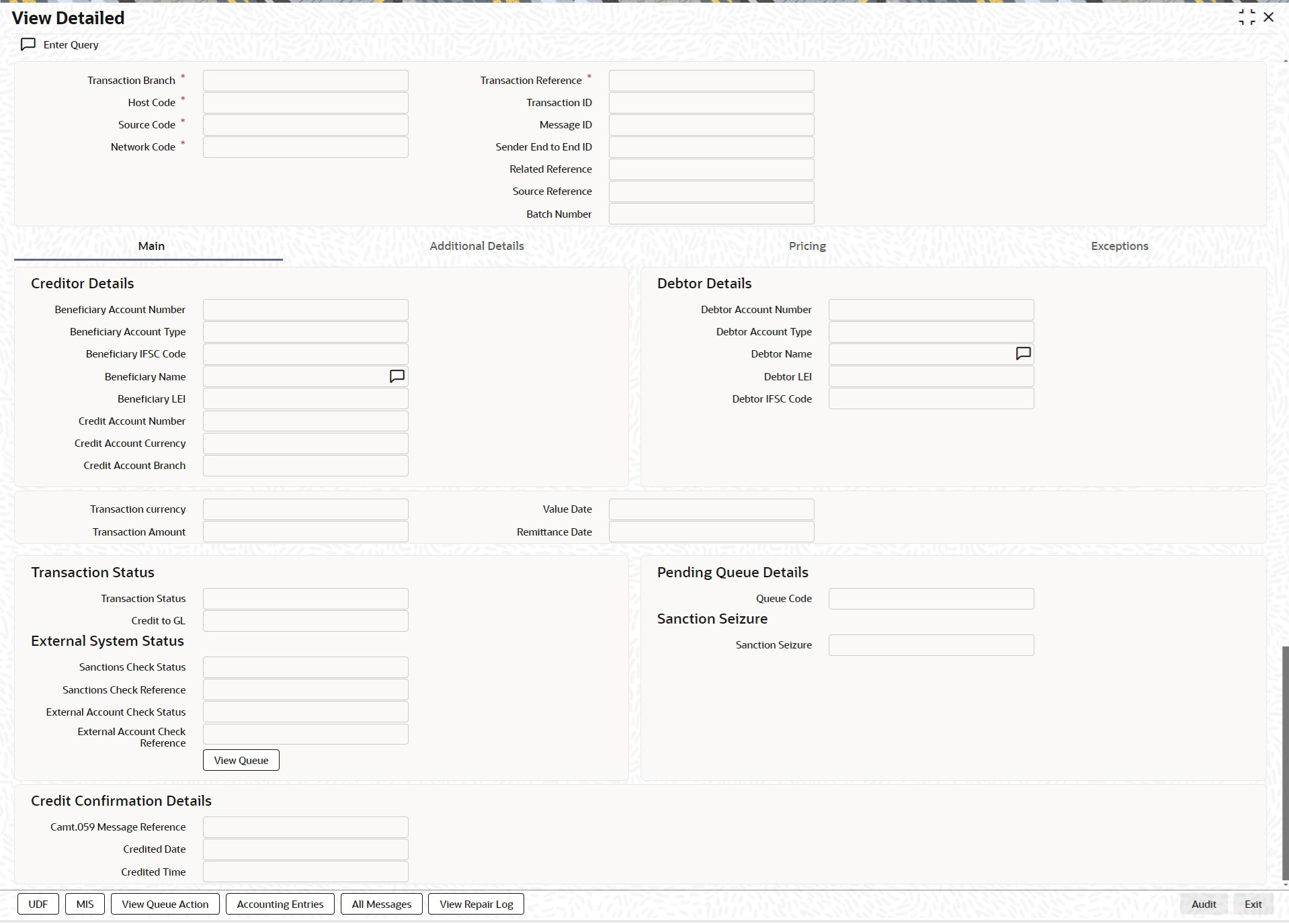
Task: Click the View Queue button
Action: pos(241,760)
